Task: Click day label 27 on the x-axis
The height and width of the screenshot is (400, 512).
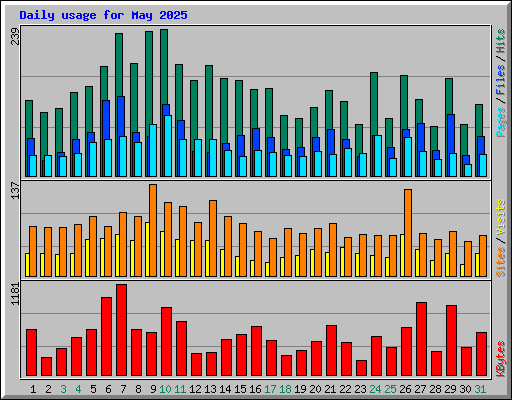Action: [x=420, y=389]
